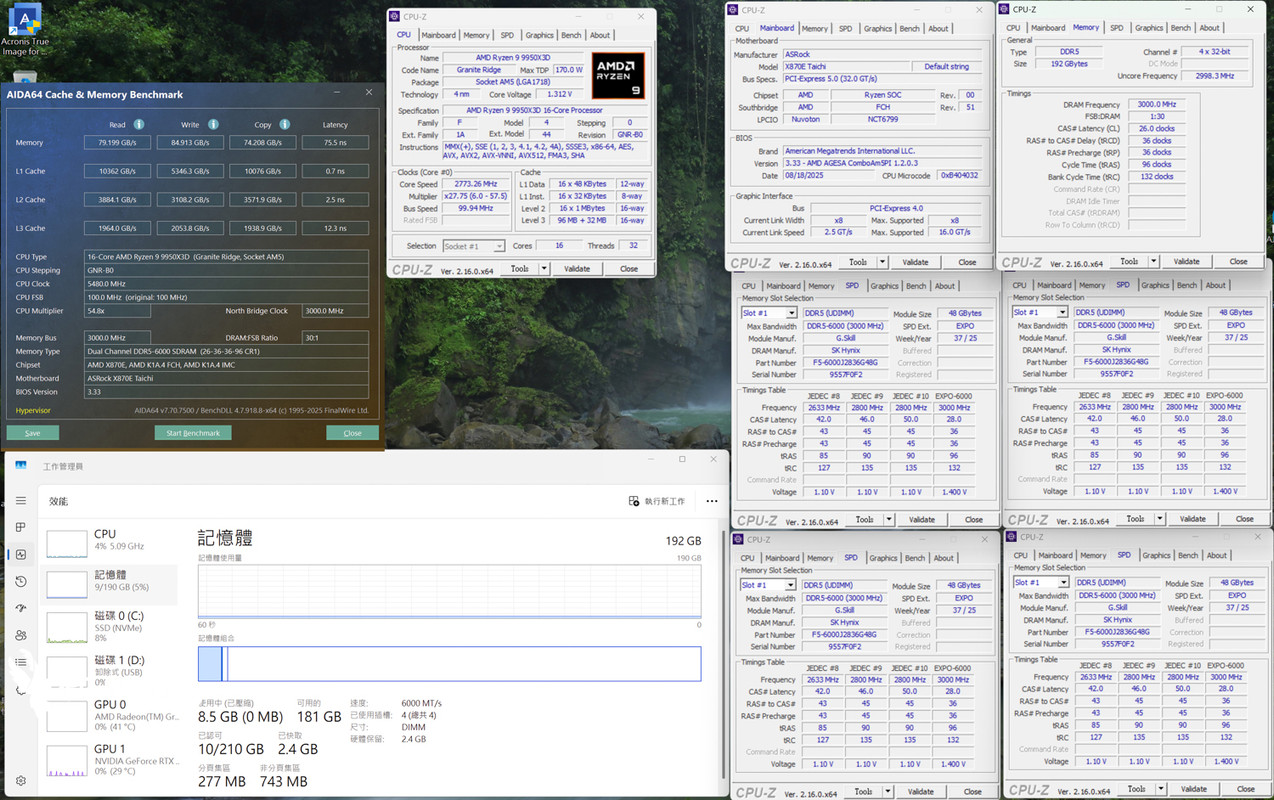This screenshot has width=1274, height=800.
Task: Click Save button in AIDA64 benchmark
Action: [x=33, y=433]
